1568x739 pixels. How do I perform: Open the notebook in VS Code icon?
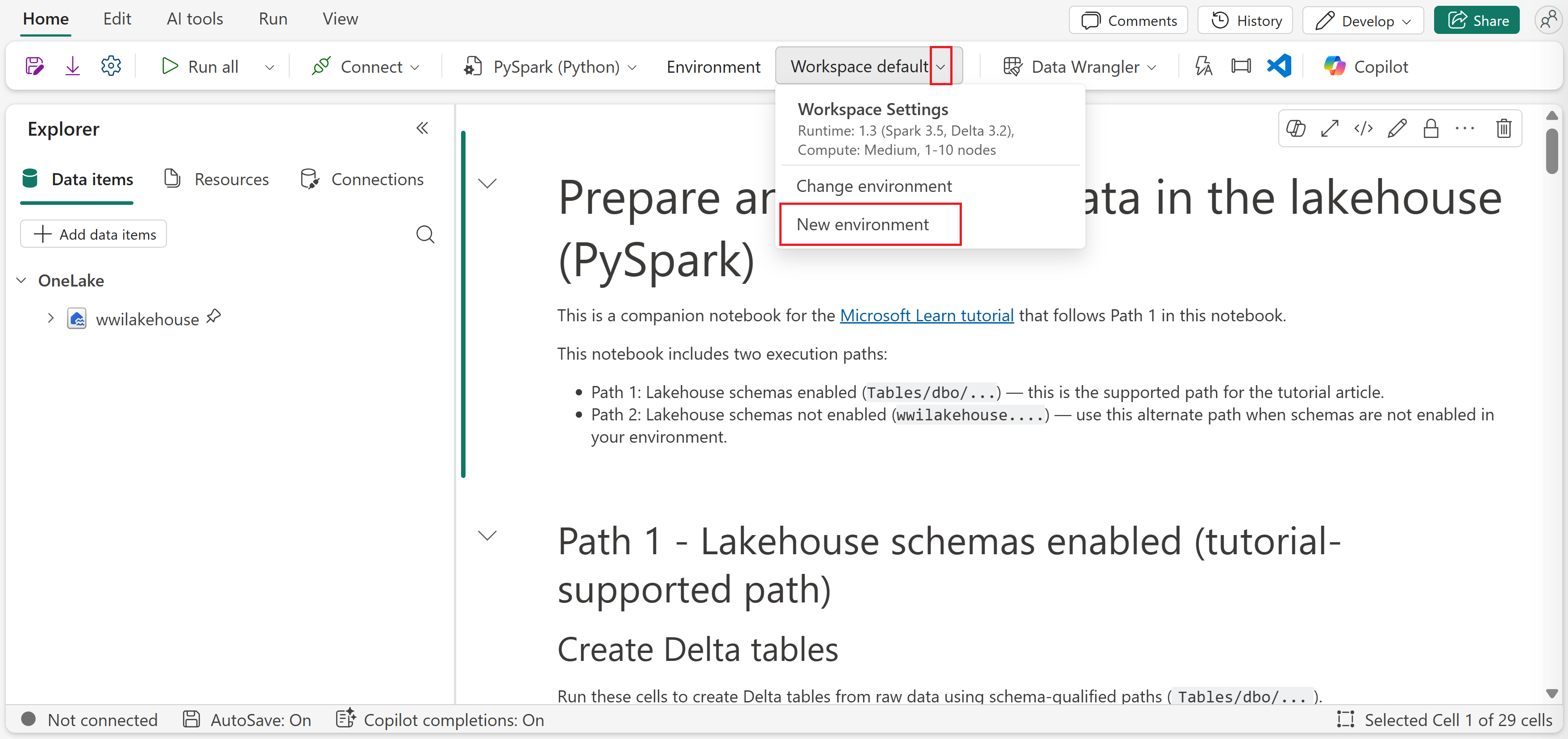tap(1279, 66)
